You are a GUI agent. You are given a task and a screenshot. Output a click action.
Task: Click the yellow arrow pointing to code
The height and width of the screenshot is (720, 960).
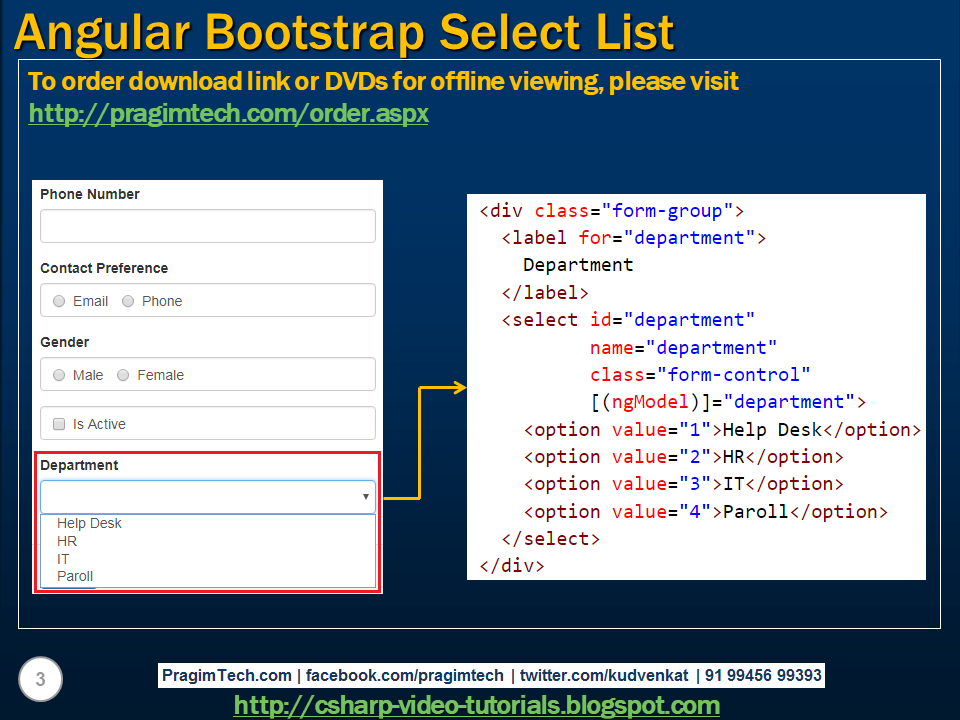pyautogui.click(x=425, y=443)
